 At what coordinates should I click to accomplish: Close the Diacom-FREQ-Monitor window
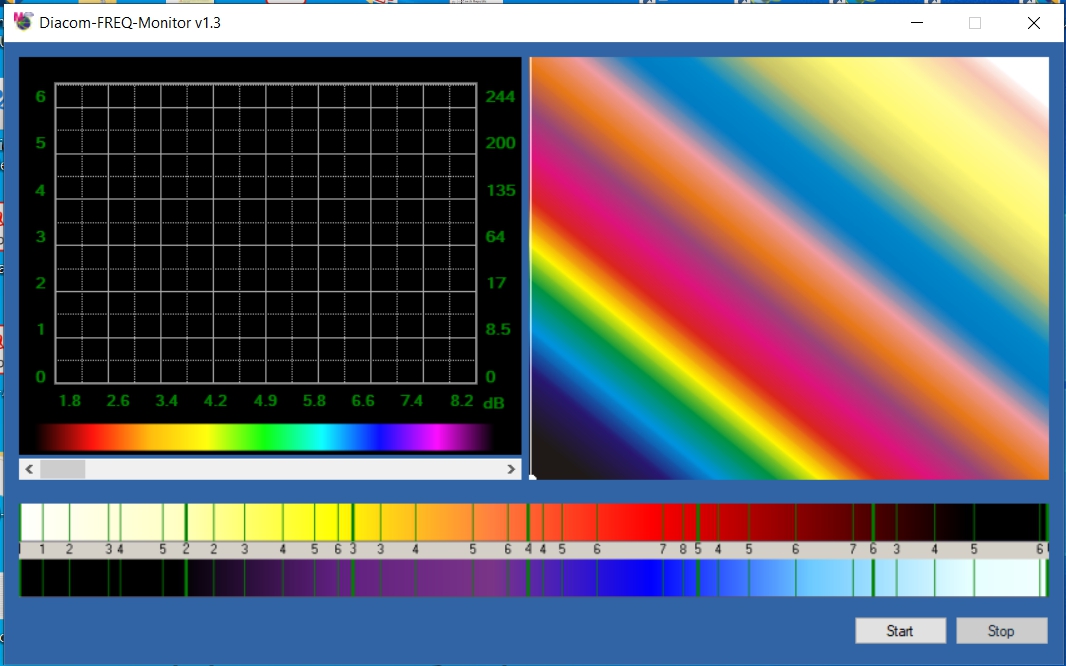[x=1033, y=22]
